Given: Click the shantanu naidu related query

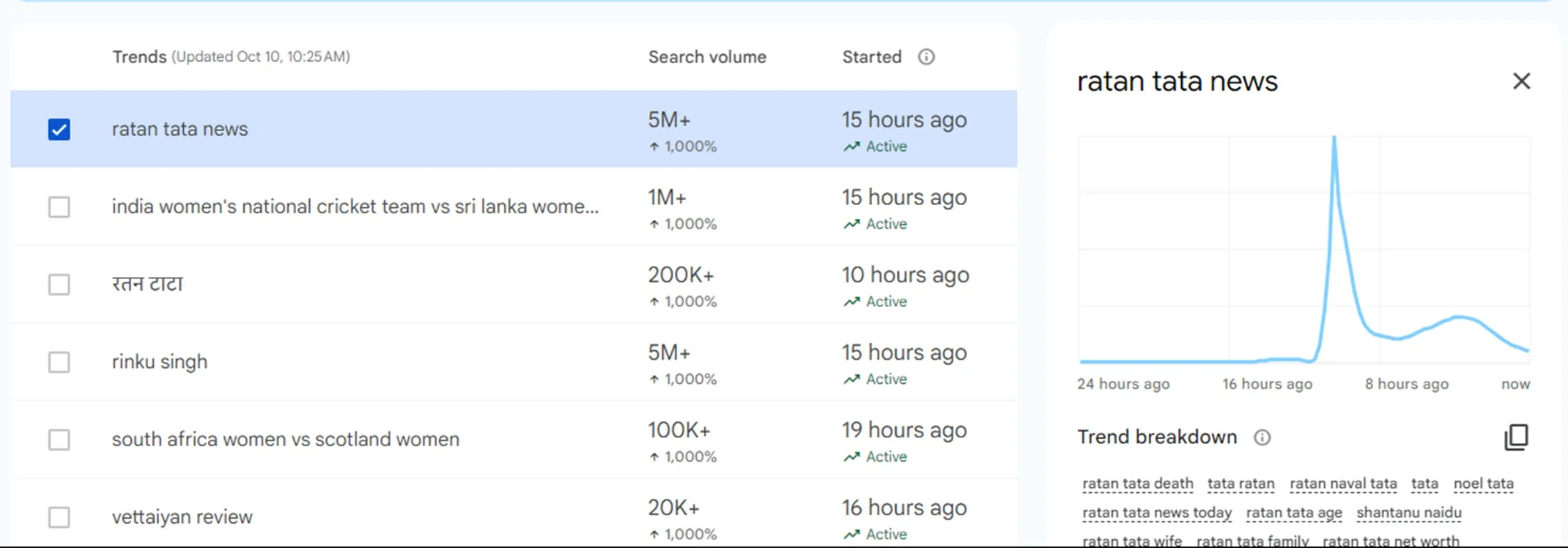Looking at the screenshot, I should click(1408, 513).
